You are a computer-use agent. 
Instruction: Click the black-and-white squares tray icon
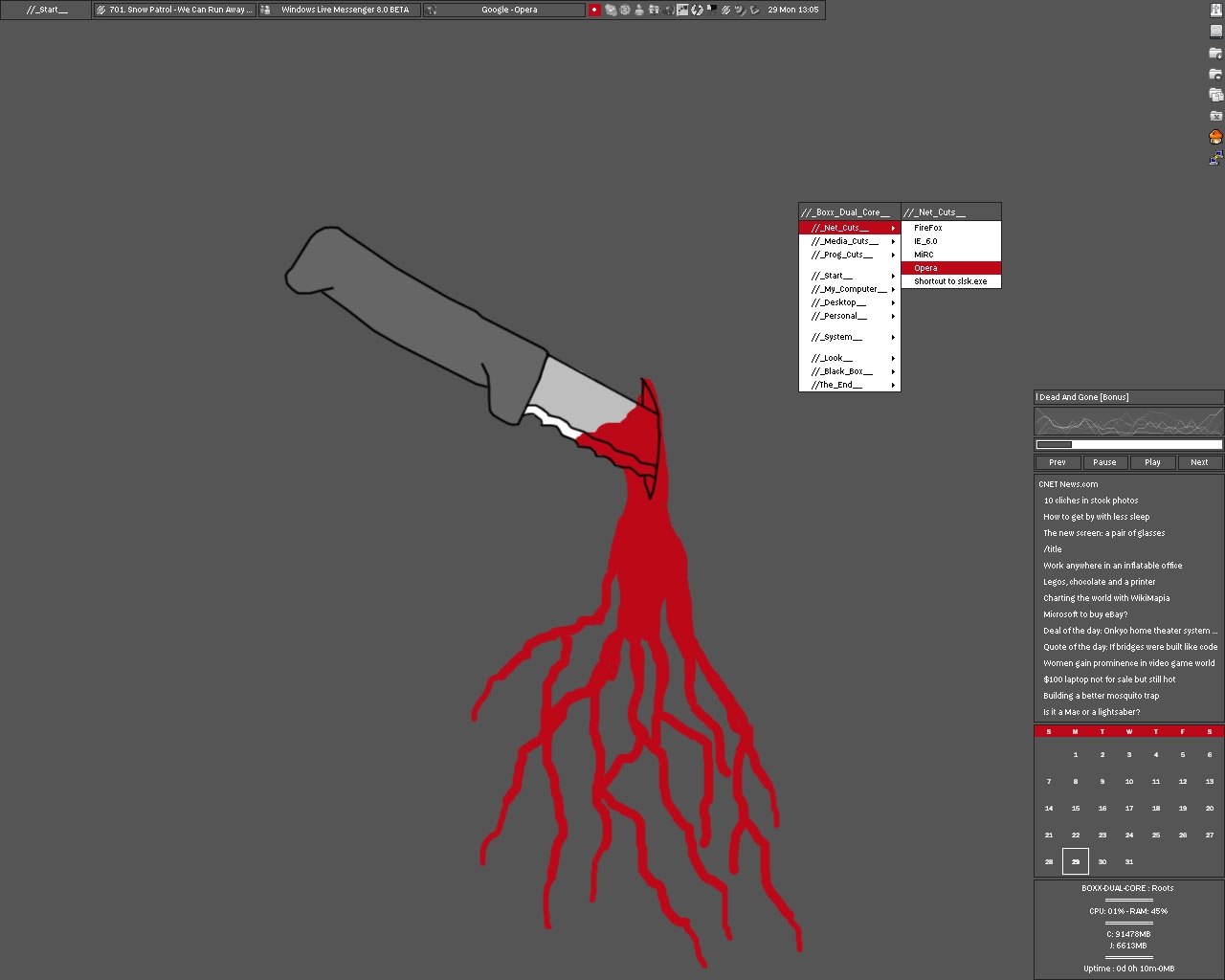(711, 10)
